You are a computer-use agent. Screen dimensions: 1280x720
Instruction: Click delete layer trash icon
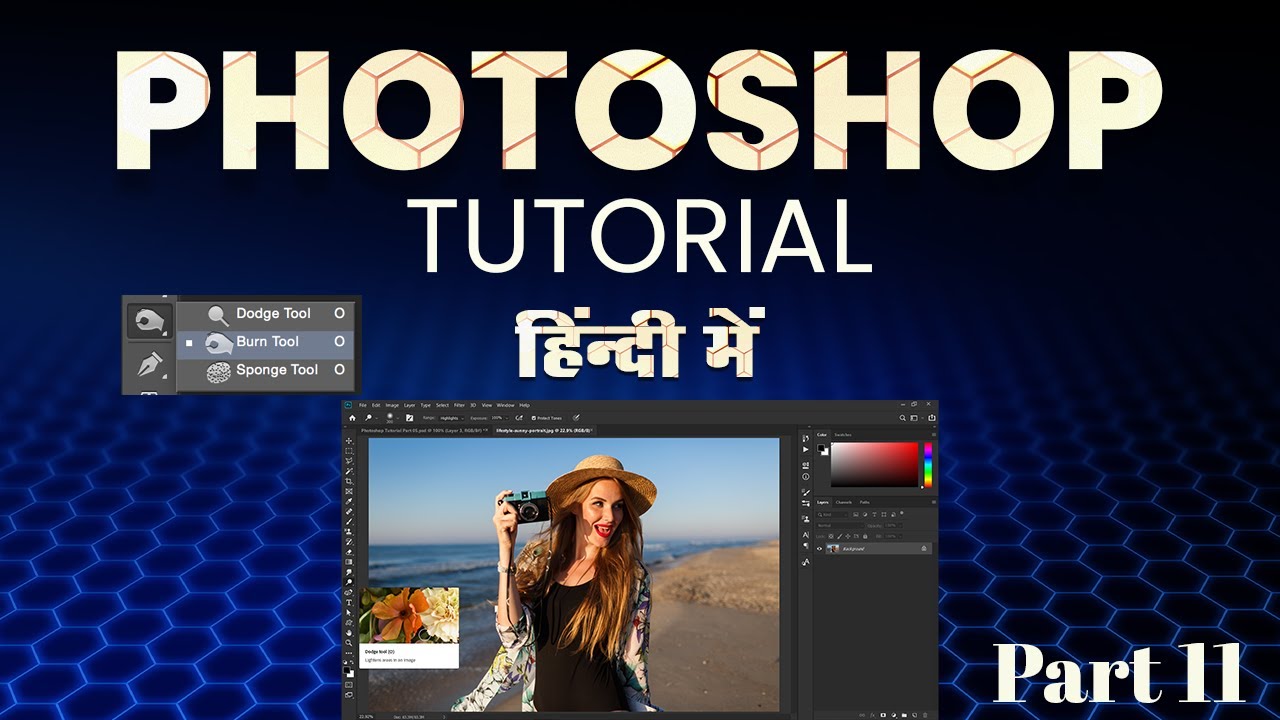(x=925, y=715)
